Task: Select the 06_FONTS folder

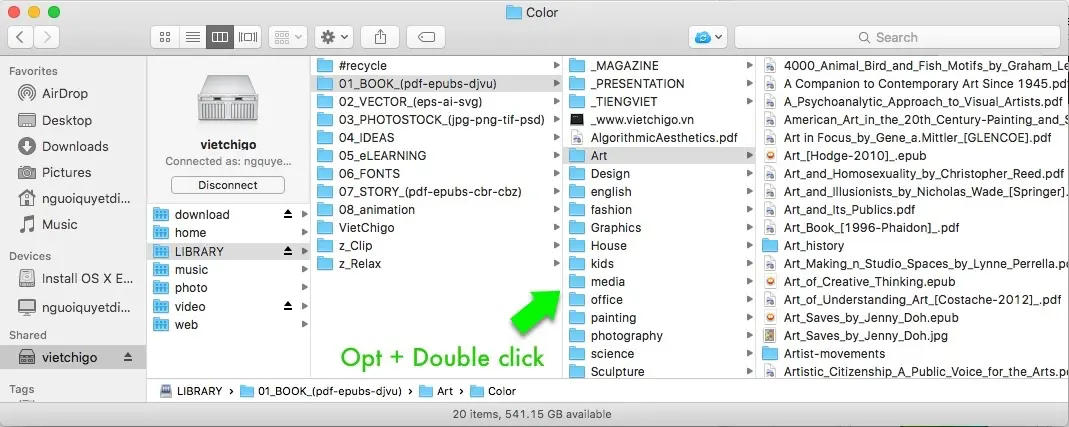Action: [371, 173]
